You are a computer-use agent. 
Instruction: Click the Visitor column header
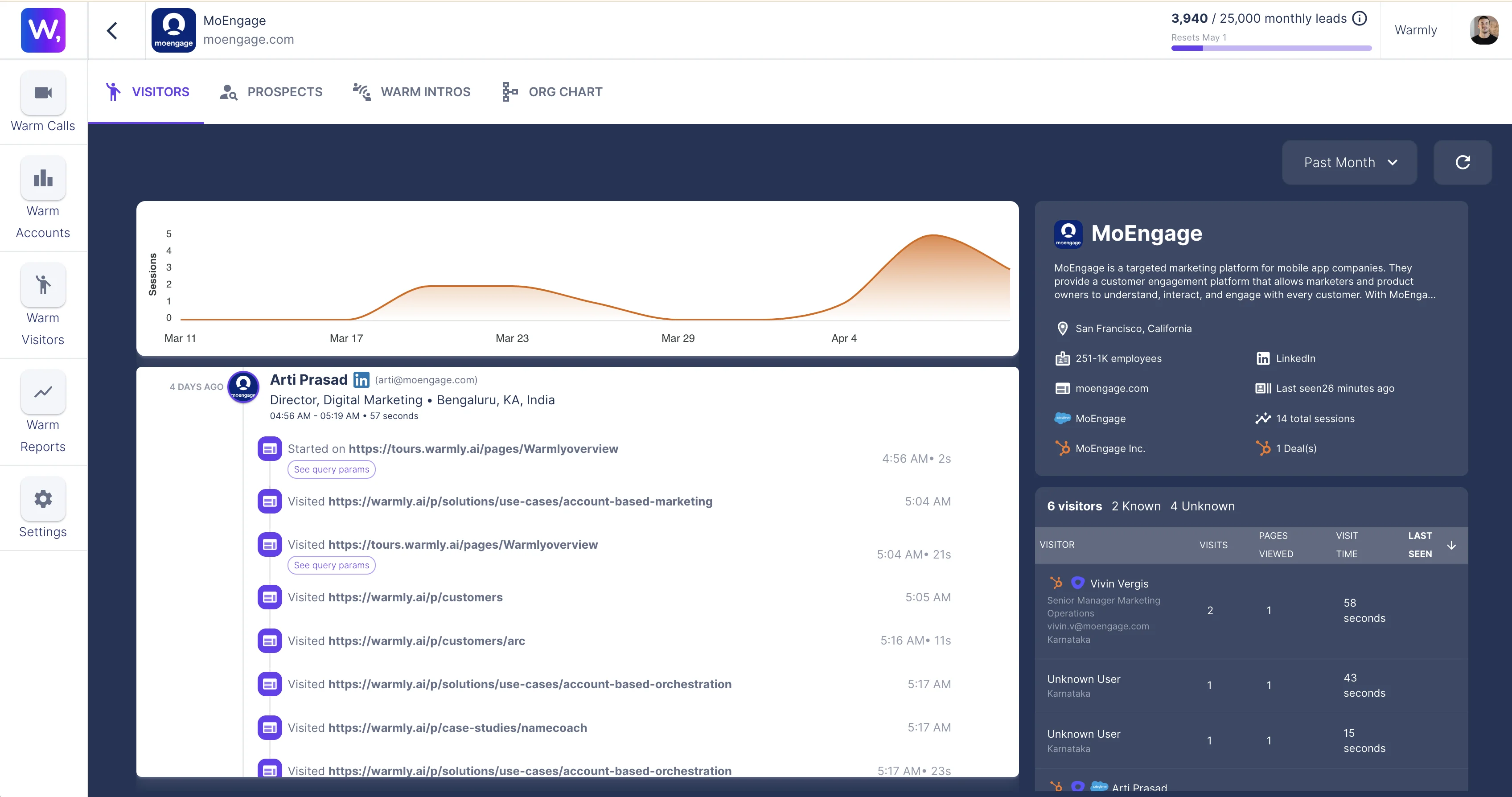[1056, 545]
